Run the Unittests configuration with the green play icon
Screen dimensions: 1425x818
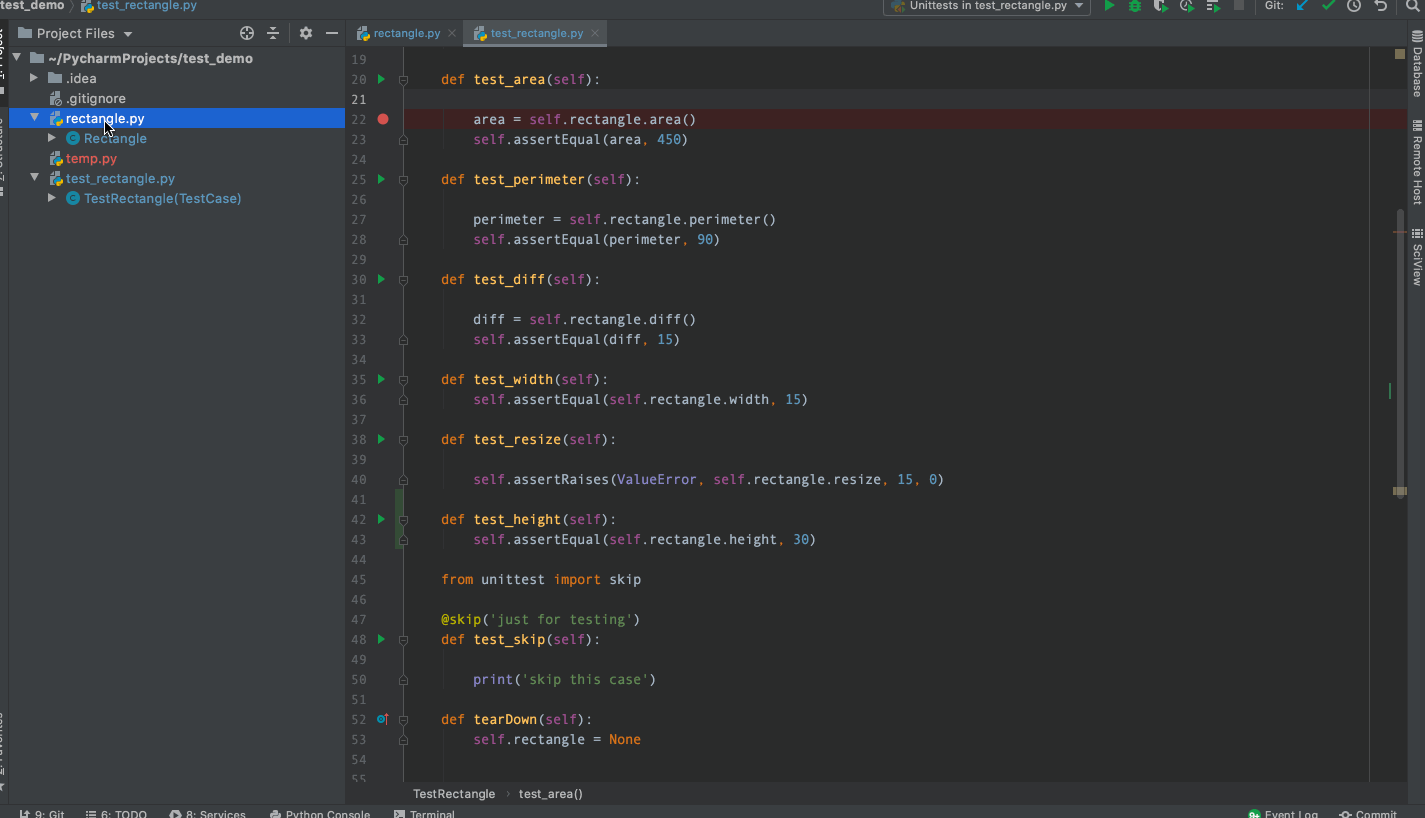pyautogui.click(x=1109, y=6)
